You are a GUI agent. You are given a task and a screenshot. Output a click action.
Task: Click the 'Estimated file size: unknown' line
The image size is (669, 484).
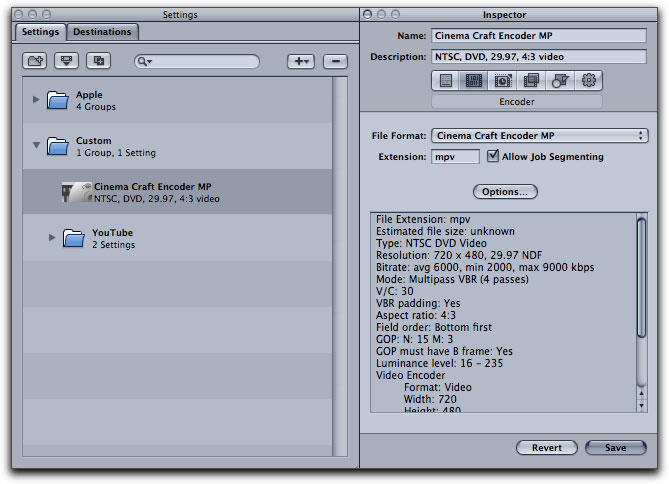click(x=445, y=232)
